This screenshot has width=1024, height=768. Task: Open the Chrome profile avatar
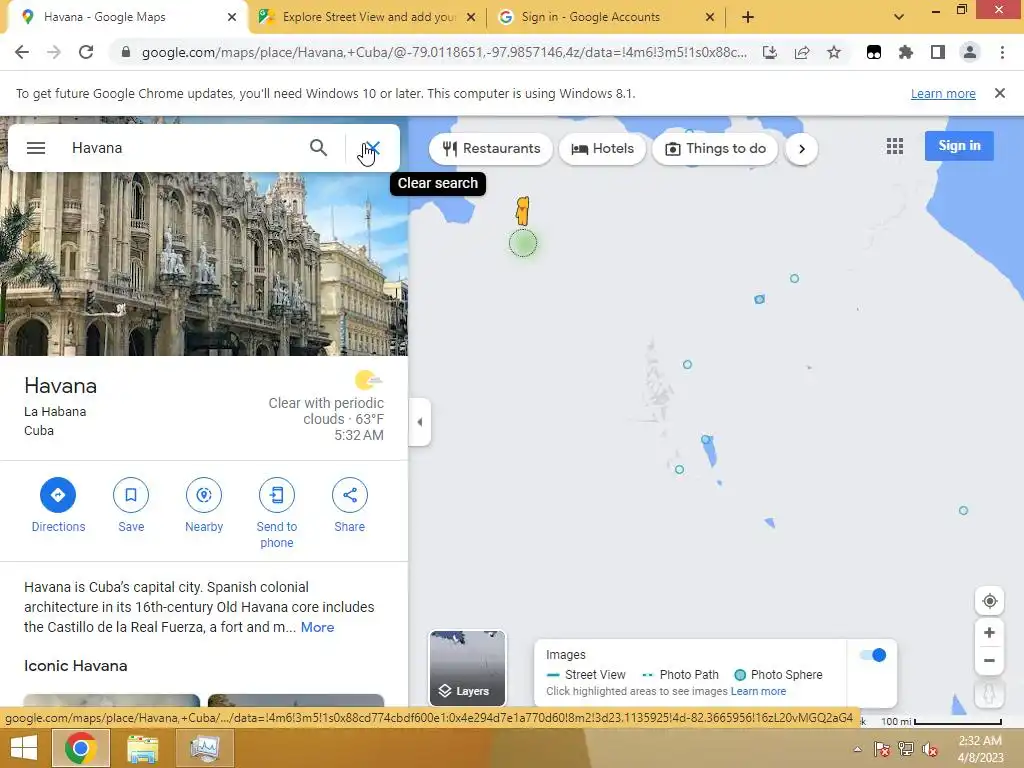tap(970, 52)
